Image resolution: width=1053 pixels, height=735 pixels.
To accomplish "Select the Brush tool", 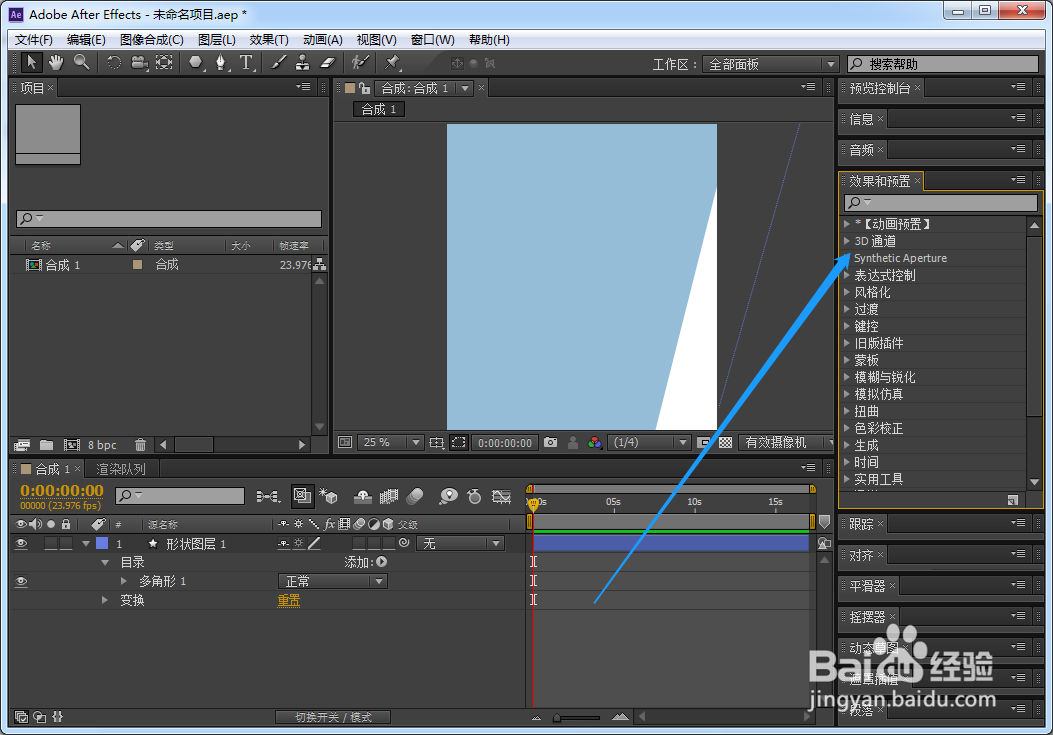I will click(278, 63).
